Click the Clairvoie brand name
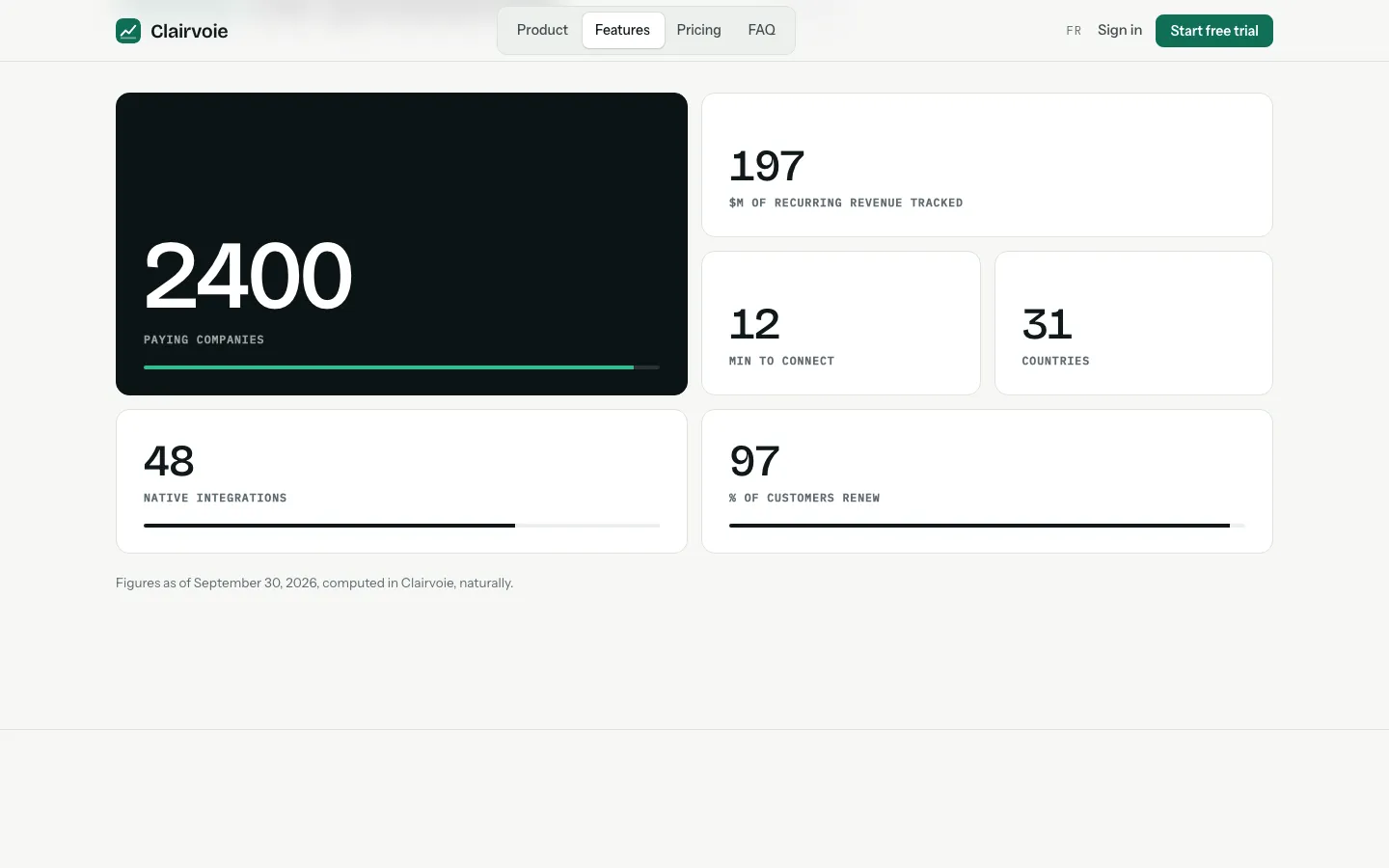This screenshot has width=1389, height=868. tap(189, 31)
